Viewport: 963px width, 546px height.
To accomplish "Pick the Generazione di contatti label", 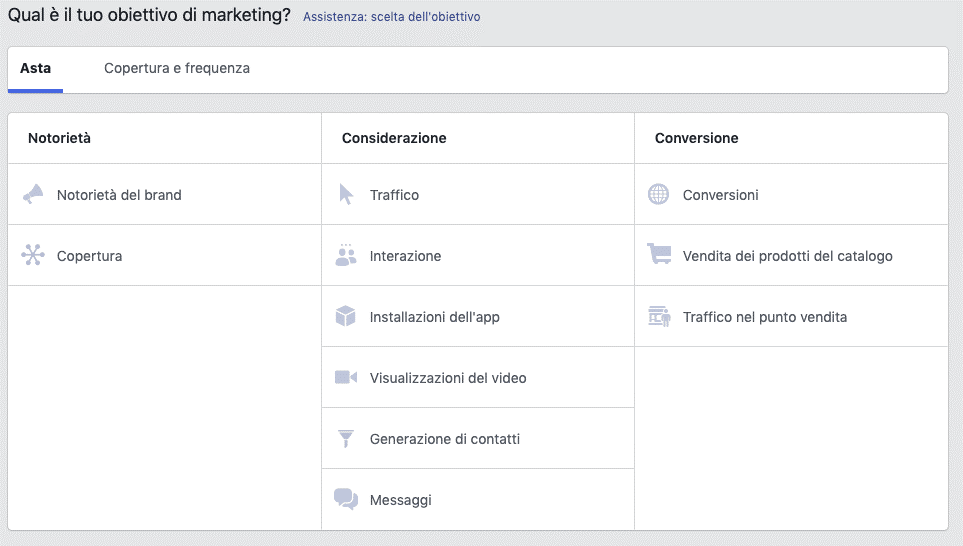I will click(x=445, y=439).
